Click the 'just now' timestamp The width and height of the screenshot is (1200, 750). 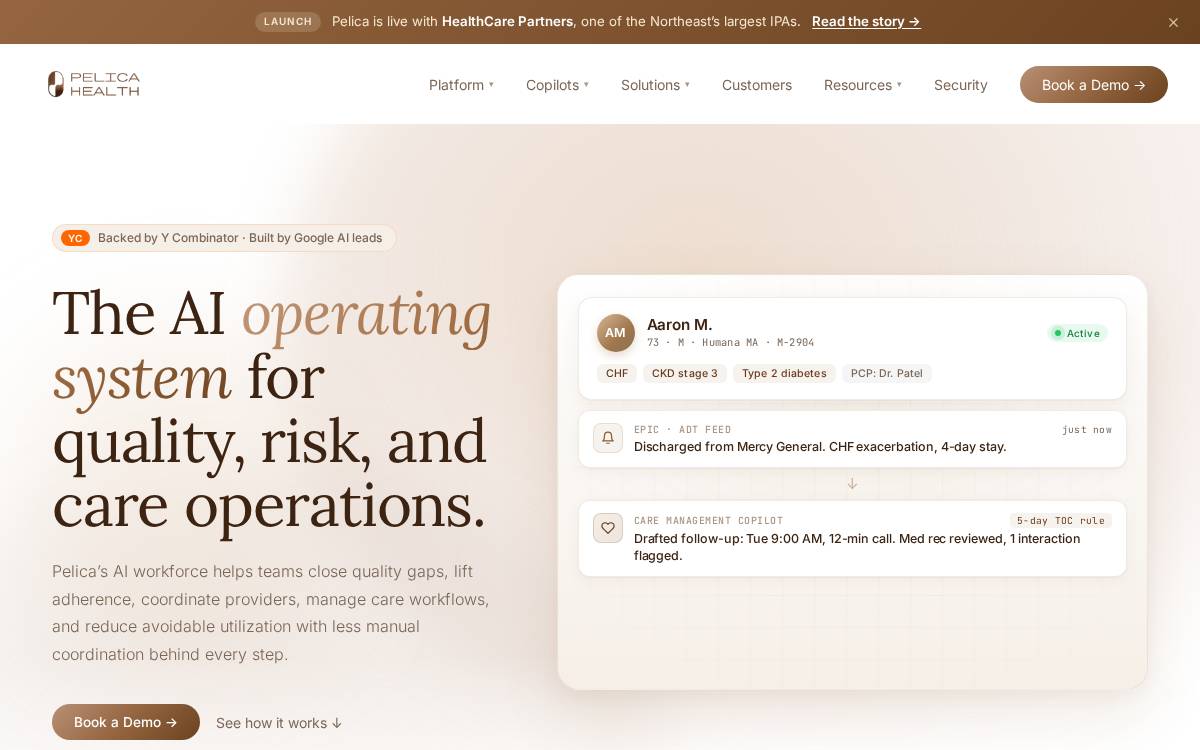[x=1087, y=430]
